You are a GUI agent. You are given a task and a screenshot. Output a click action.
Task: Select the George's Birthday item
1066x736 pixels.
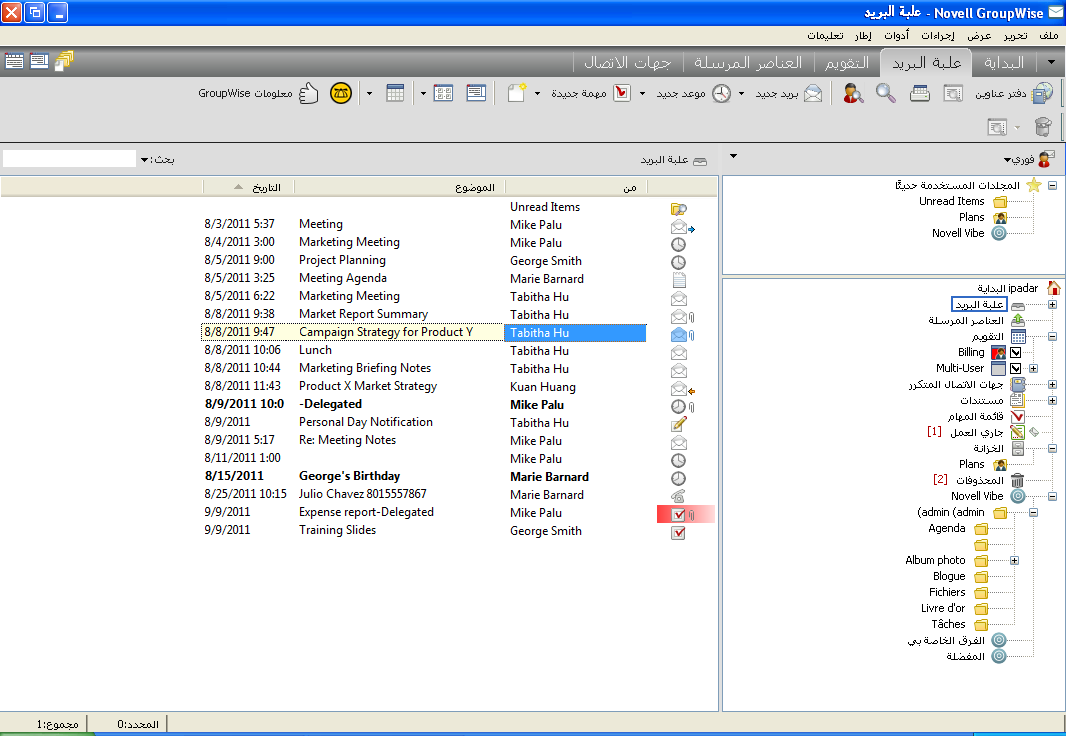tap(349, 476)
